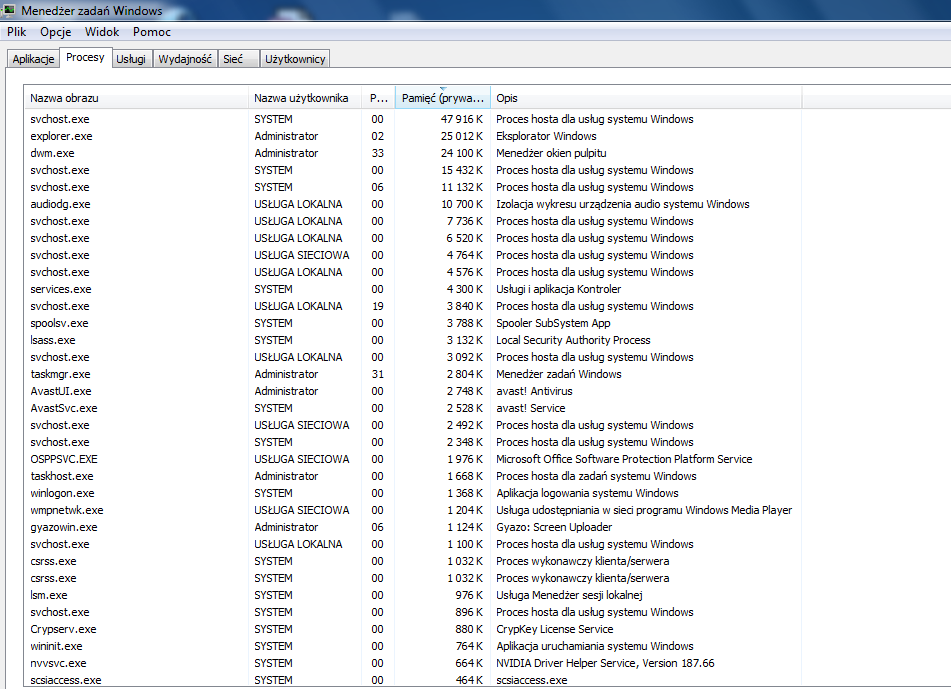This screenshot has width=951, height=689.
Task: Select the lsm.exe process
Action: 412,594
